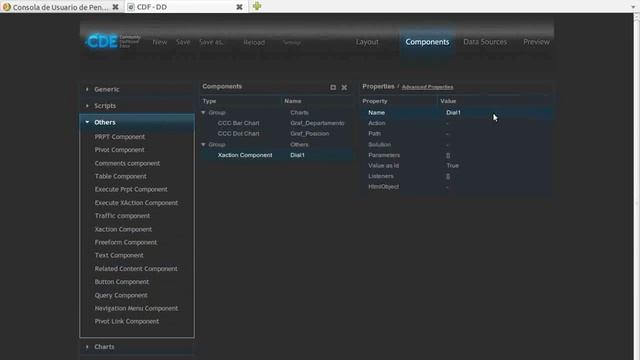Add a Query Component

pos(121,295)
